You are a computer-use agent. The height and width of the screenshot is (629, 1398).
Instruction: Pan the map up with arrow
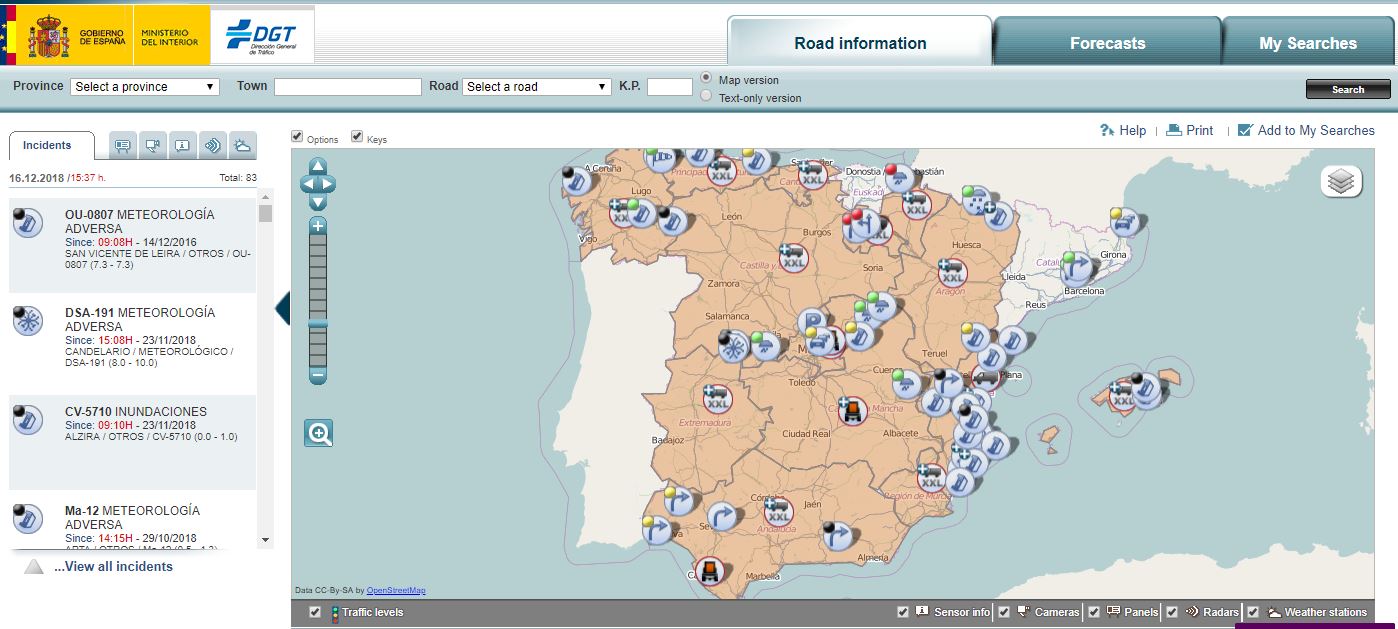(318, 166)
